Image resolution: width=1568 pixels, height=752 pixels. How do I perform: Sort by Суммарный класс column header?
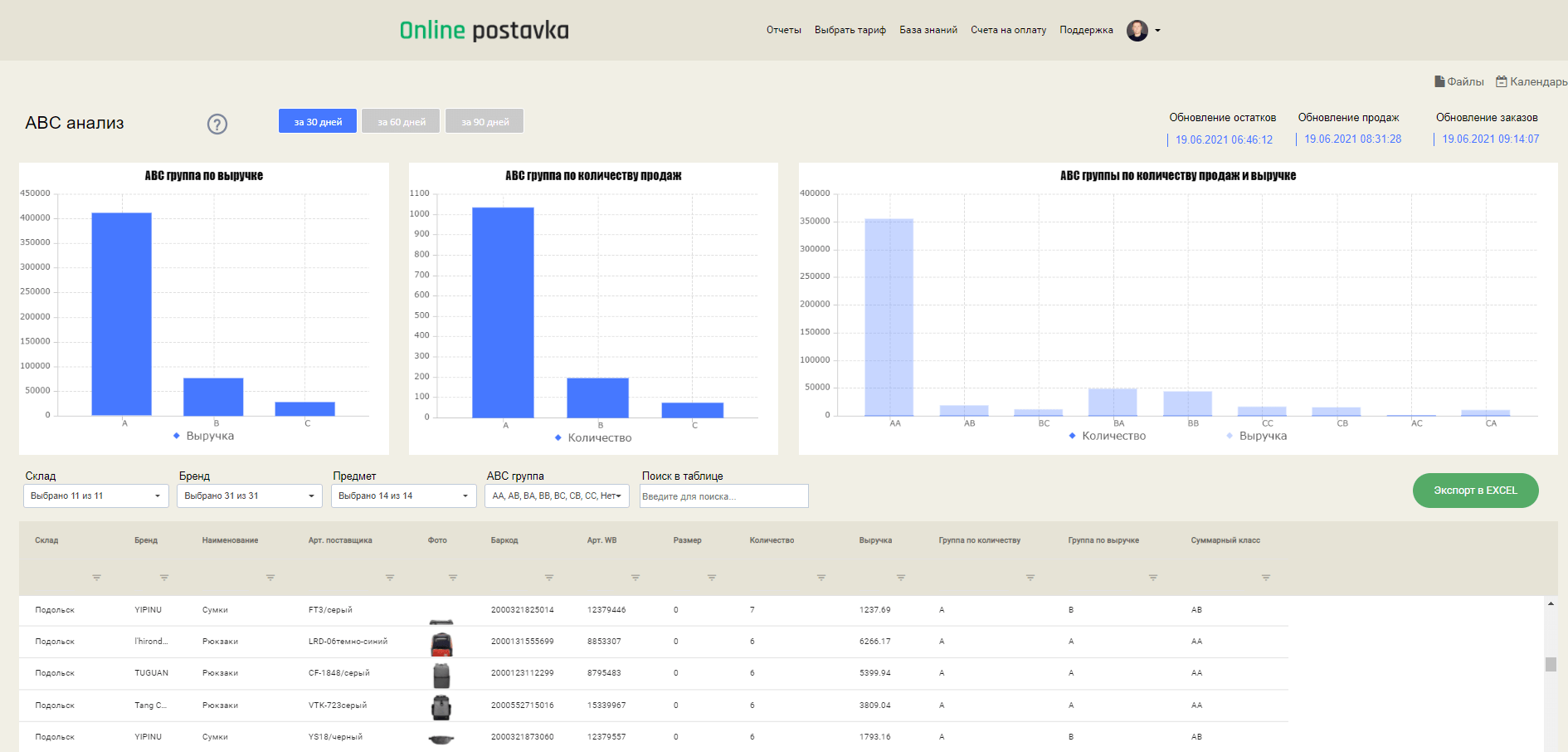point(1225,540)
